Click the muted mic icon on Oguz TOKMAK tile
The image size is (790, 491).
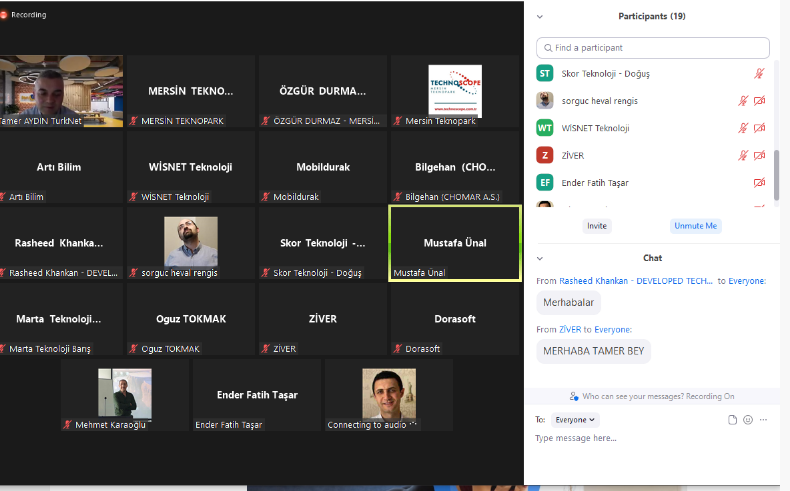(x=134, y=348)
